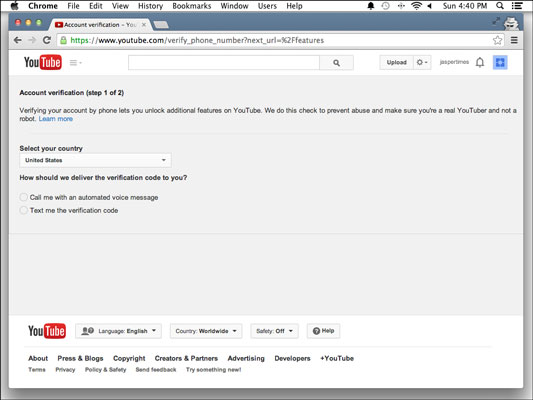Click the incognito user icon in title bar
This screenshot has height=400, width=533.
coord(511,23)
